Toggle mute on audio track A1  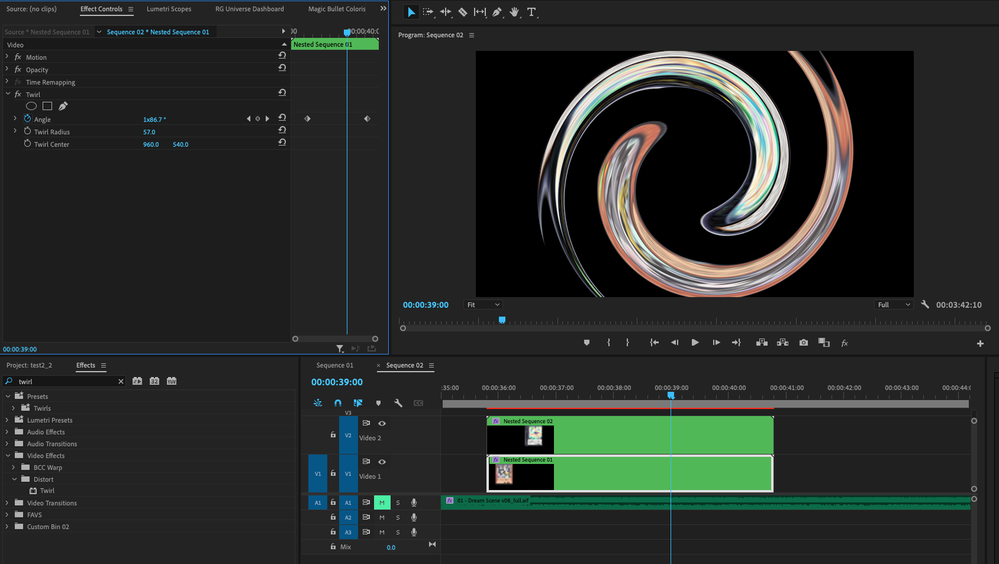coord(381,503)
